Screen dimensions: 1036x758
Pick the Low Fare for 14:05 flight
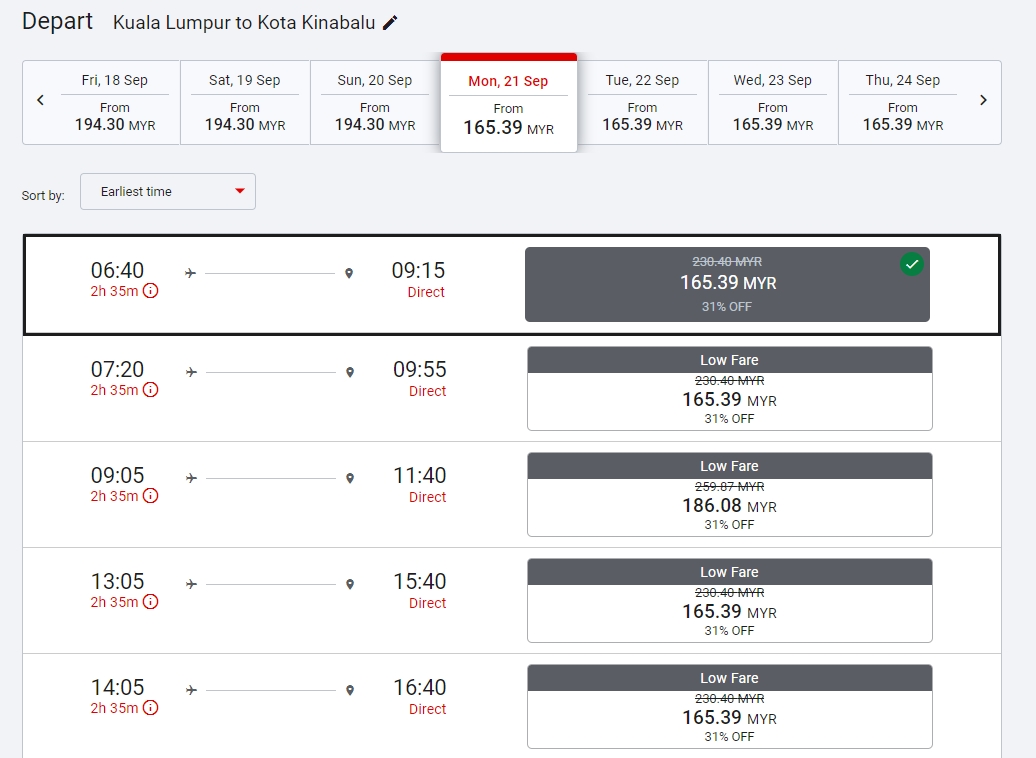point(729,707)
